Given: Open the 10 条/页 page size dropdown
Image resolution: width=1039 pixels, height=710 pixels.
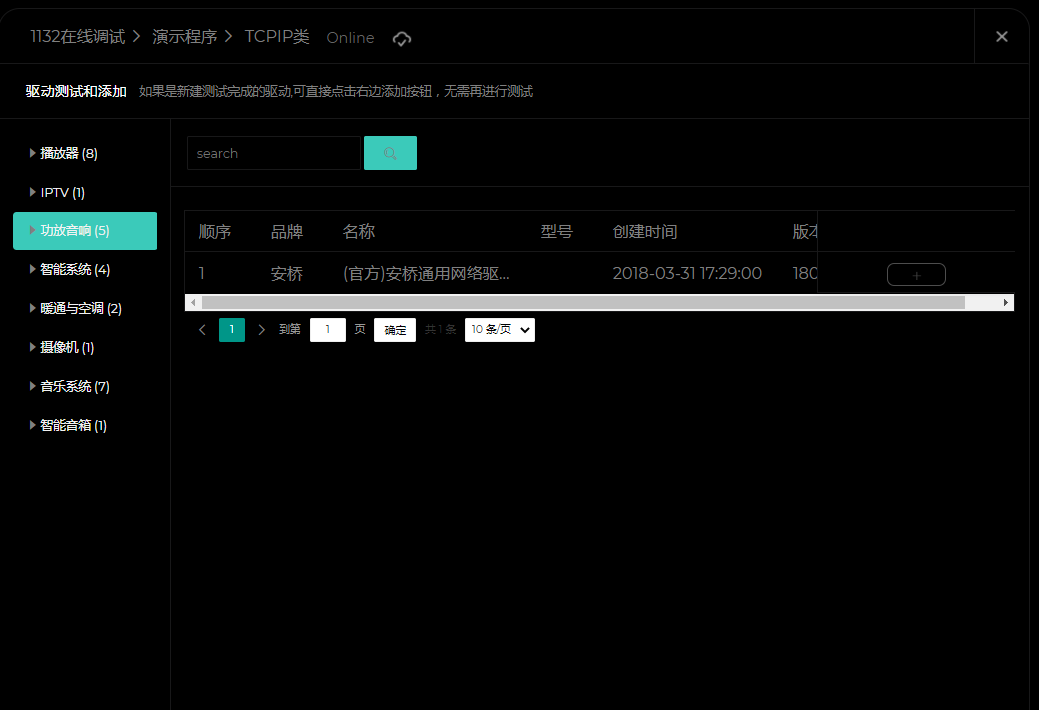Looking at the screenshot, I should coord(499,330).
